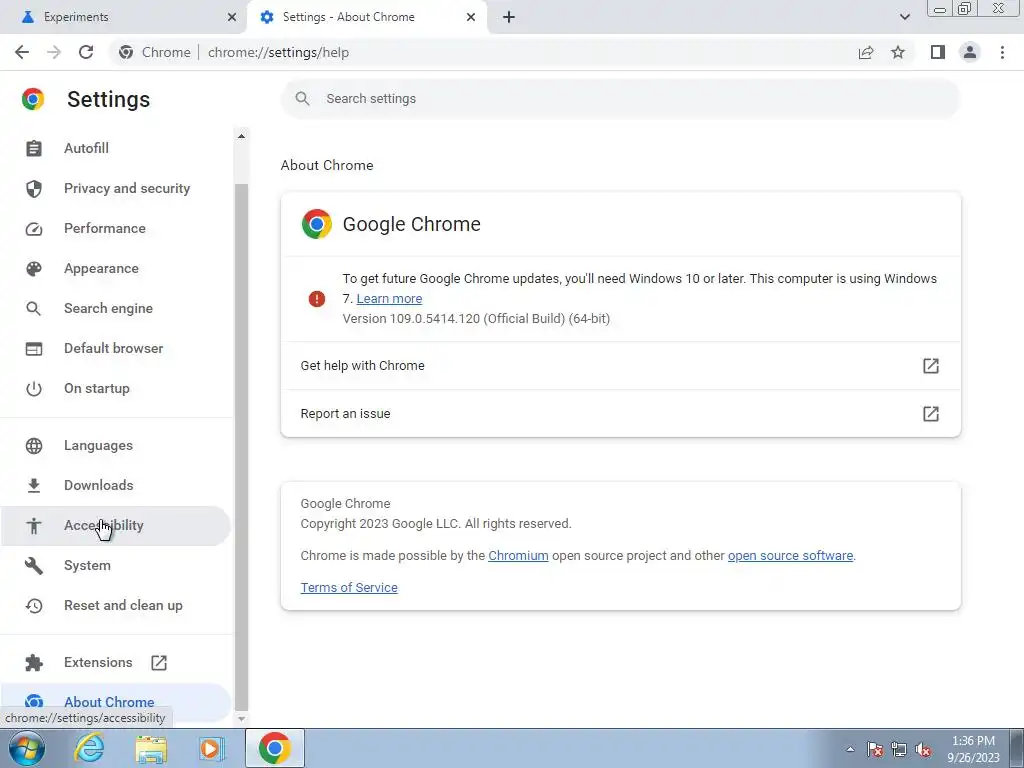Click the Get help with Chrome row
The image size is (1024, 768).
pos(620,366)
